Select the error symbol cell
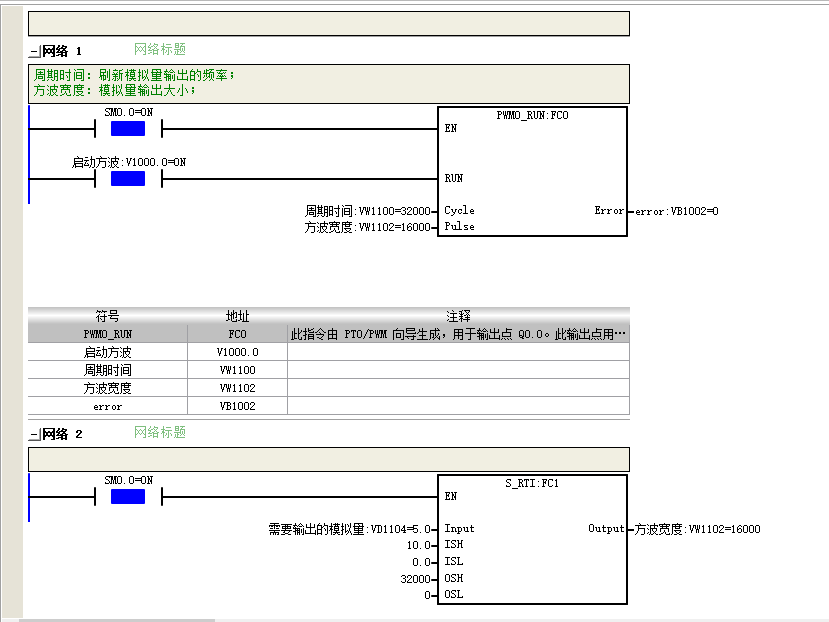 coord(107,406)
